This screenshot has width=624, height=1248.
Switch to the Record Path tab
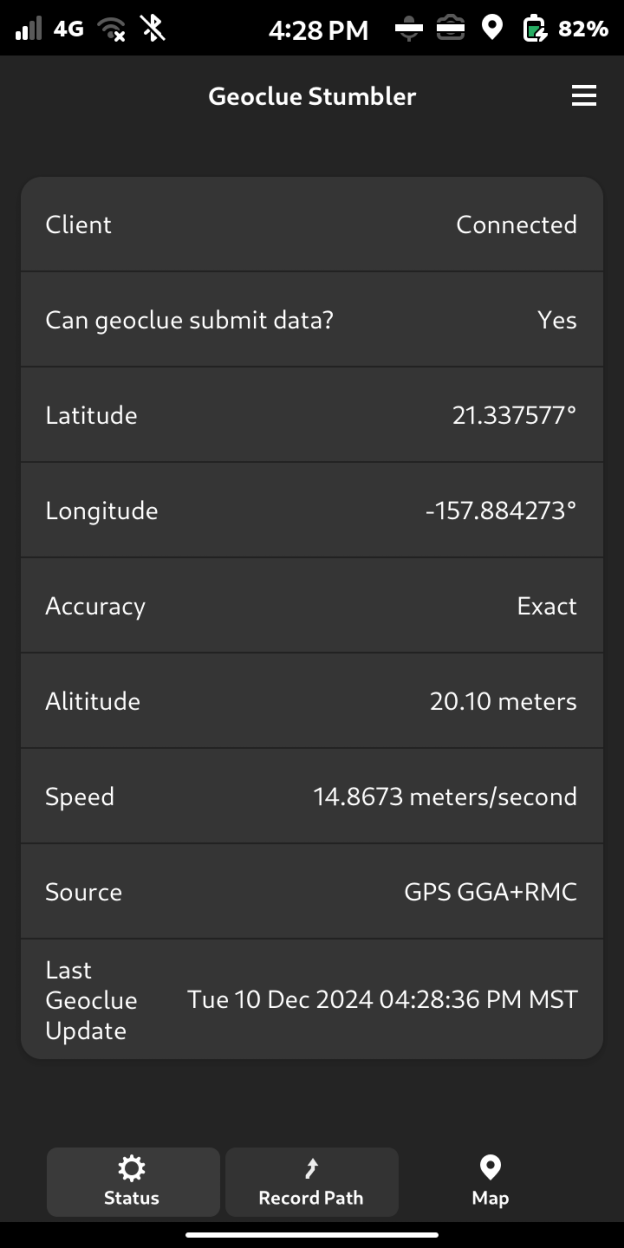coord(311,1181)
